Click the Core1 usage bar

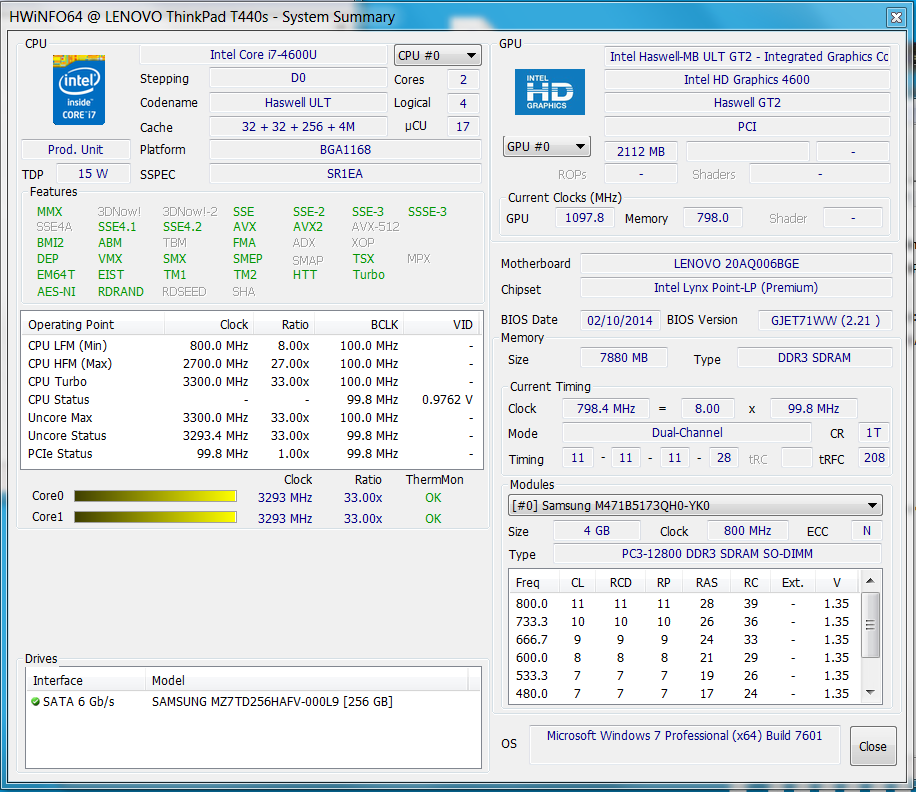155,517
